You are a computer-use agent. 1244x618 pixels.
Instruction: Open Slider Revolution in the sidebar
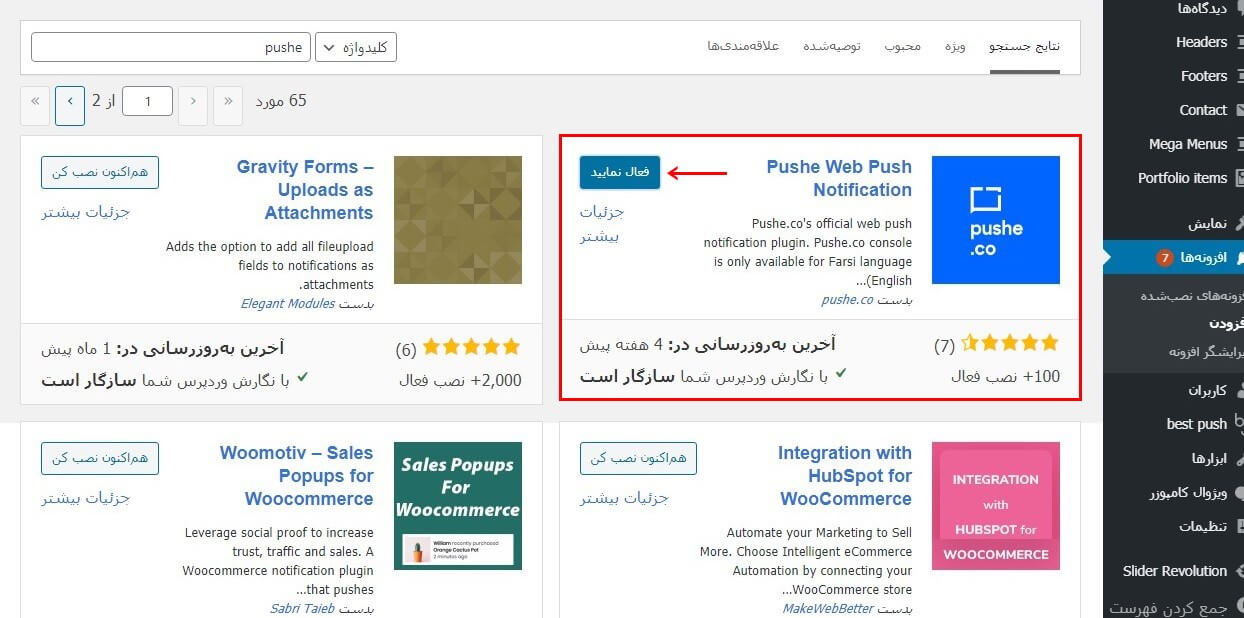tap(1174, 571)
